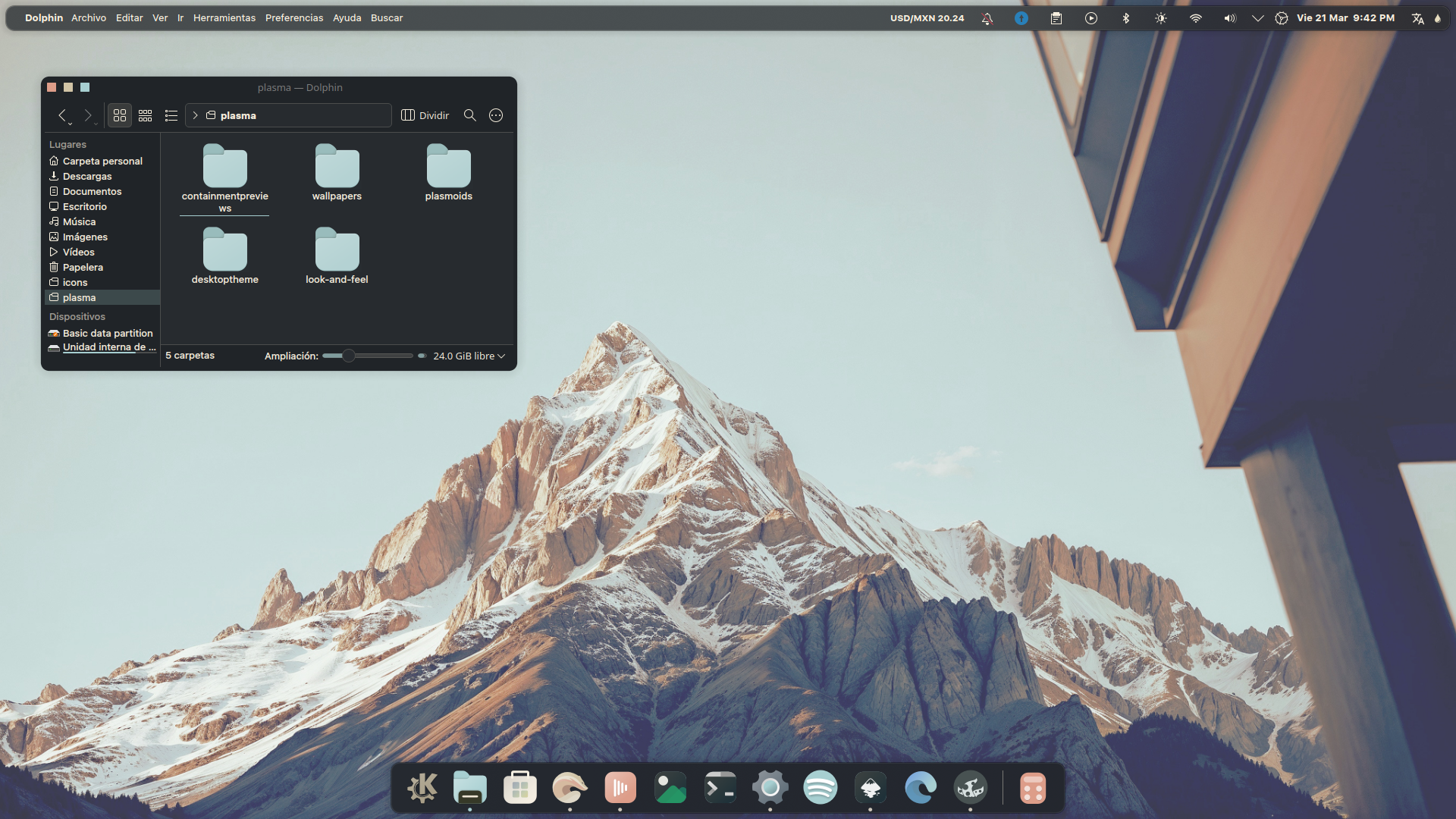Open Basic data partition device
The width and height of the screenshot is (1456, 819).
102,333
